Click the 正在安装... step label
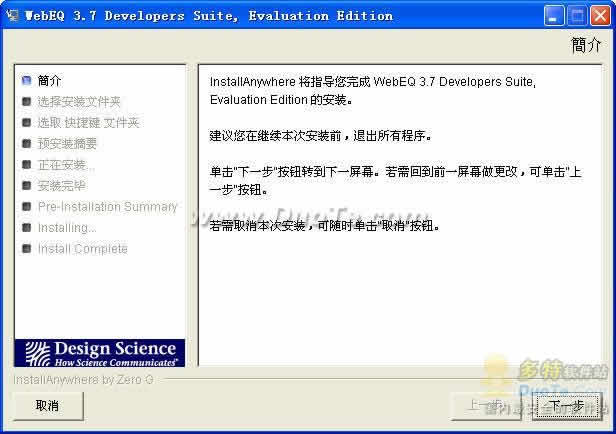 tap(66, 165)
